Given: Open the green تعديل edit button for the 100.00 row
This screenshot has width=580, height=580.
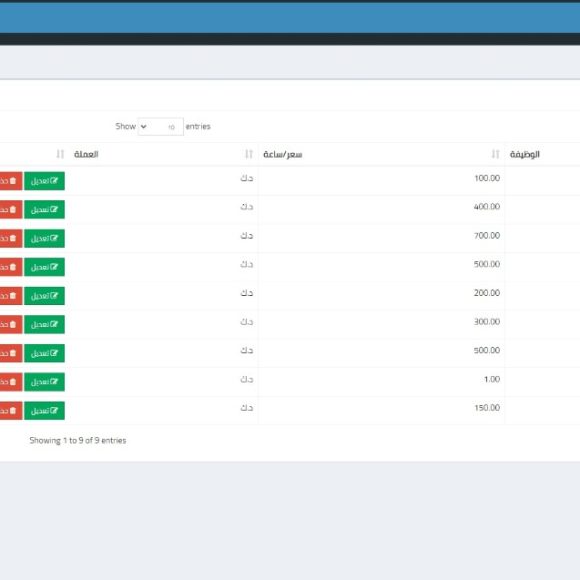Looking at the screenshot, I should 44,181.
